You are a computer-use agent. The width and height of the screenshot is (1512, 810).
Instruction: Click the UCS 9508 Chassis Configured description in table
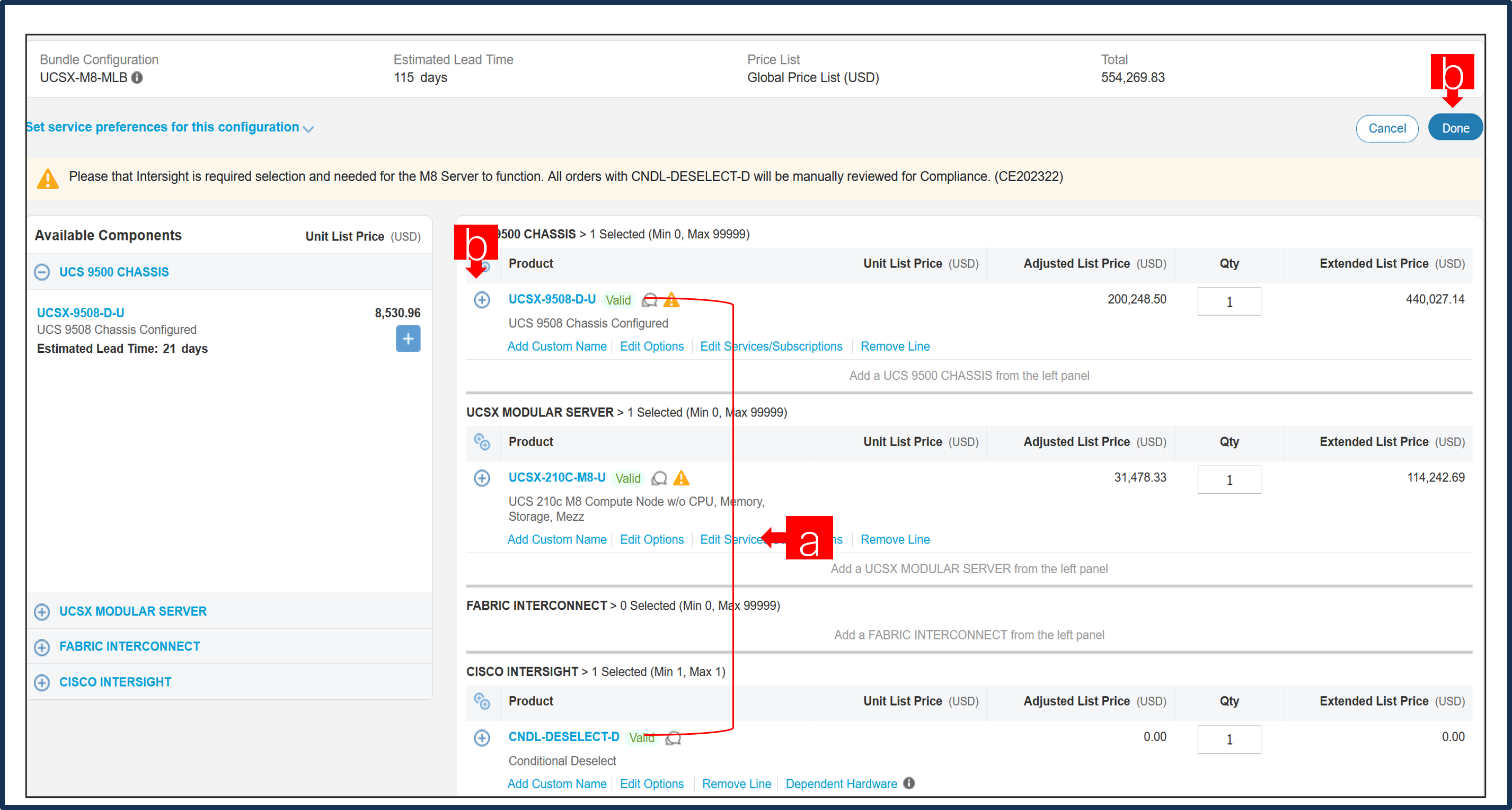[588, 323]
